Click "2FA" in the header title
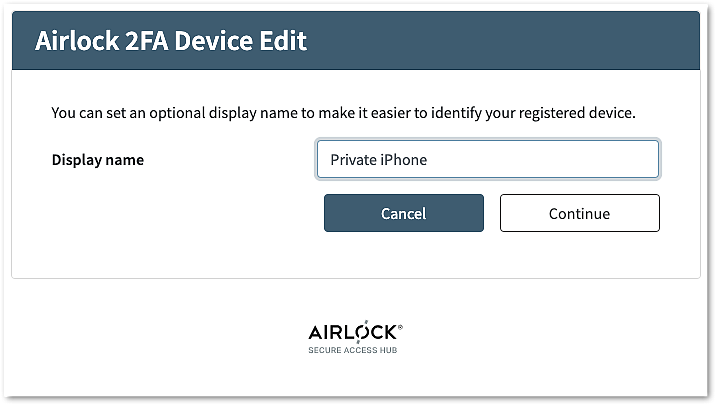716x405 pixels. [165, 41]
